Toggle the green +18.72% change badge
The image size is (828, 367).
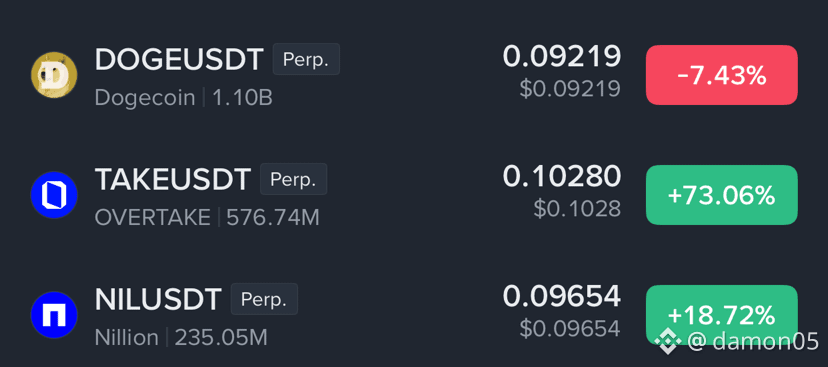coord(721,315)
